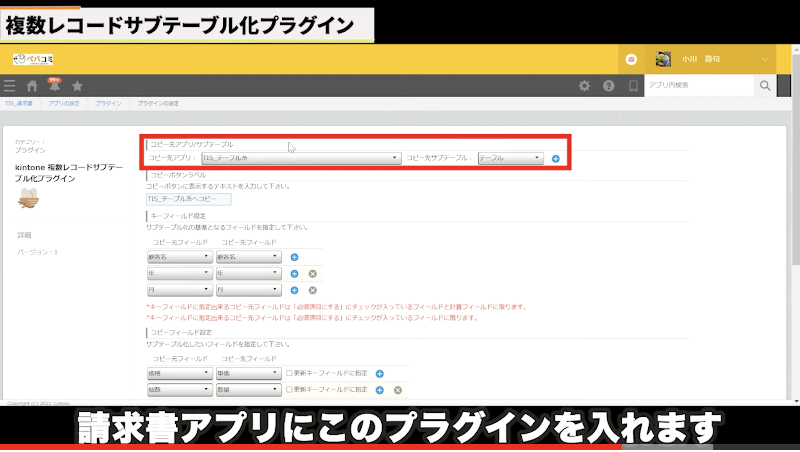Screen dimensions: 800x452
Task: Open the コピー先アプリ dropdown
Action: pos(300,158)
